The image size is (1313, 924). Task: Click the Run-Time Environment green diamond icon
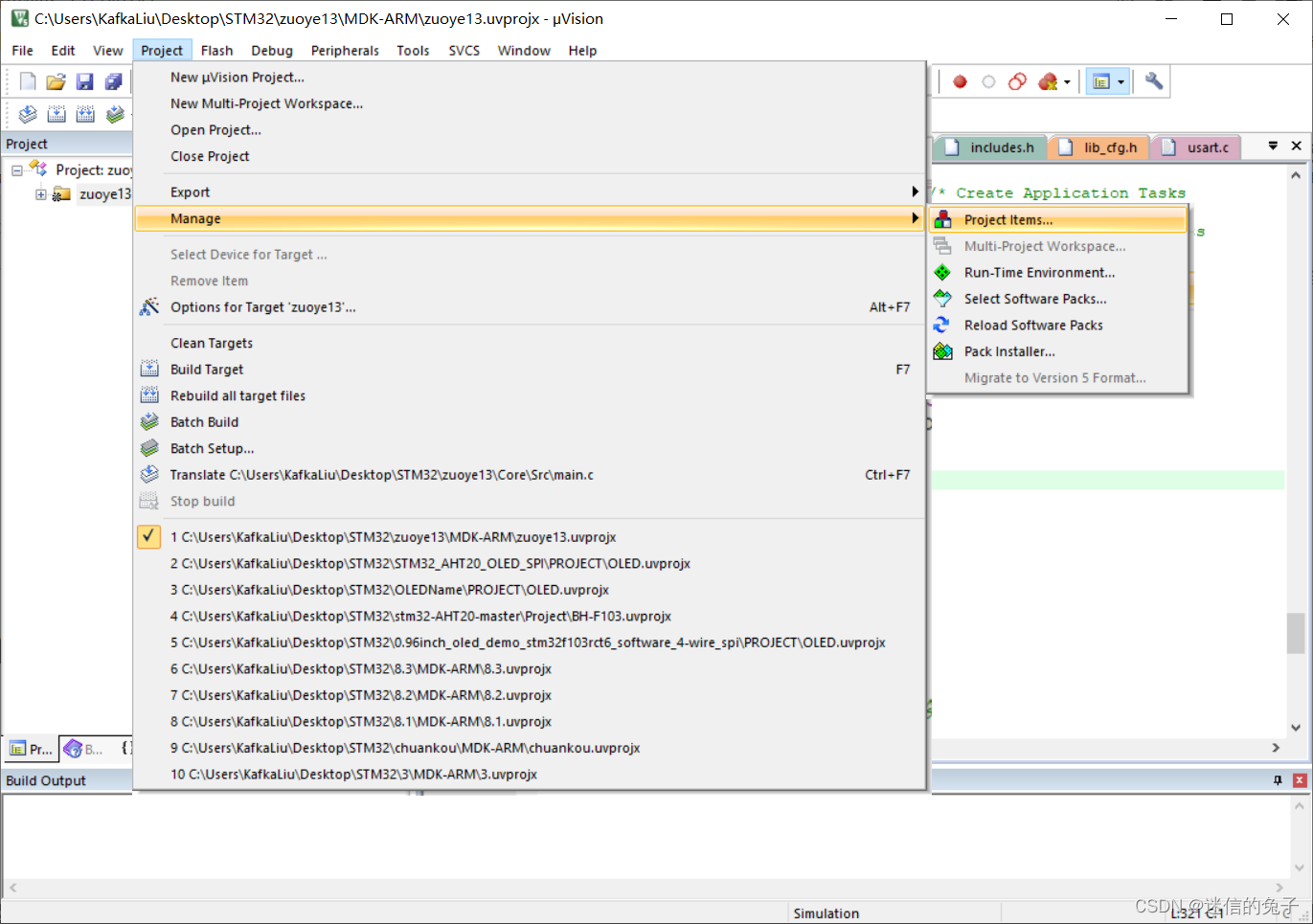pos(943,272)
